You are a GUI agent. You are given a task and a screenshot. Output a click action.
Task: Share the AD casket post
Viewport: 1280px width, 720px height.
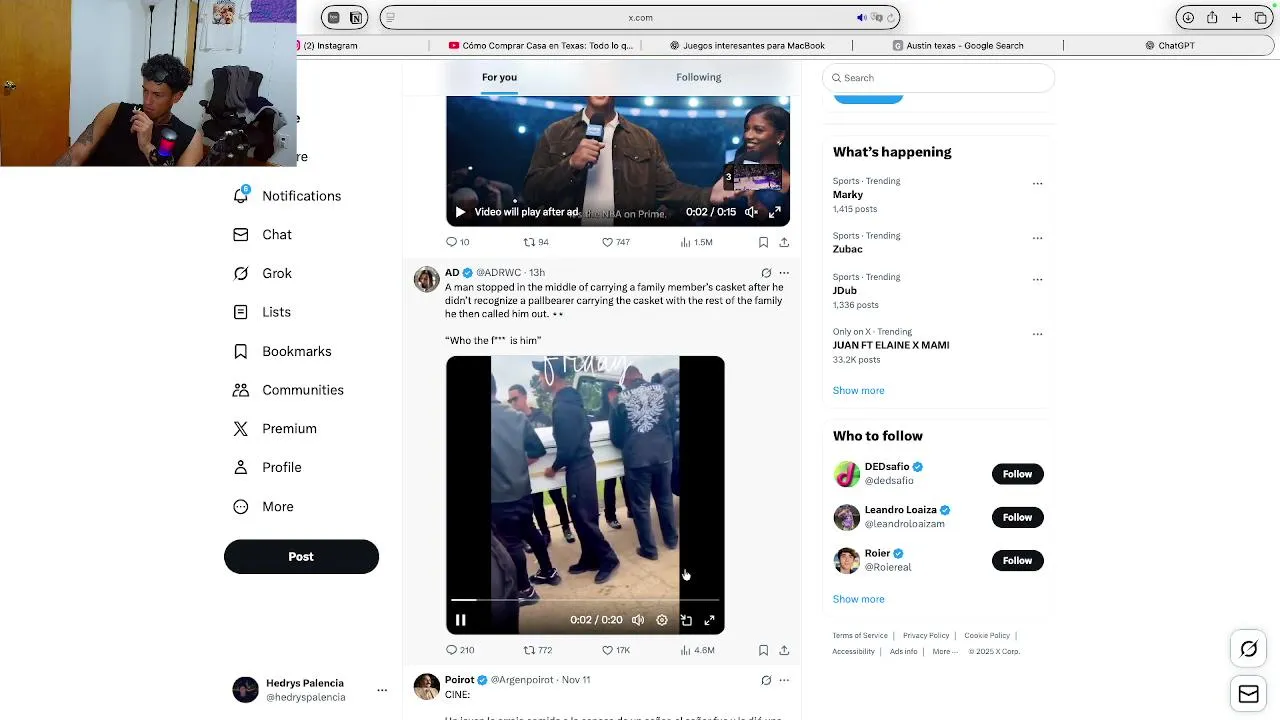click(x=784, y=650)
